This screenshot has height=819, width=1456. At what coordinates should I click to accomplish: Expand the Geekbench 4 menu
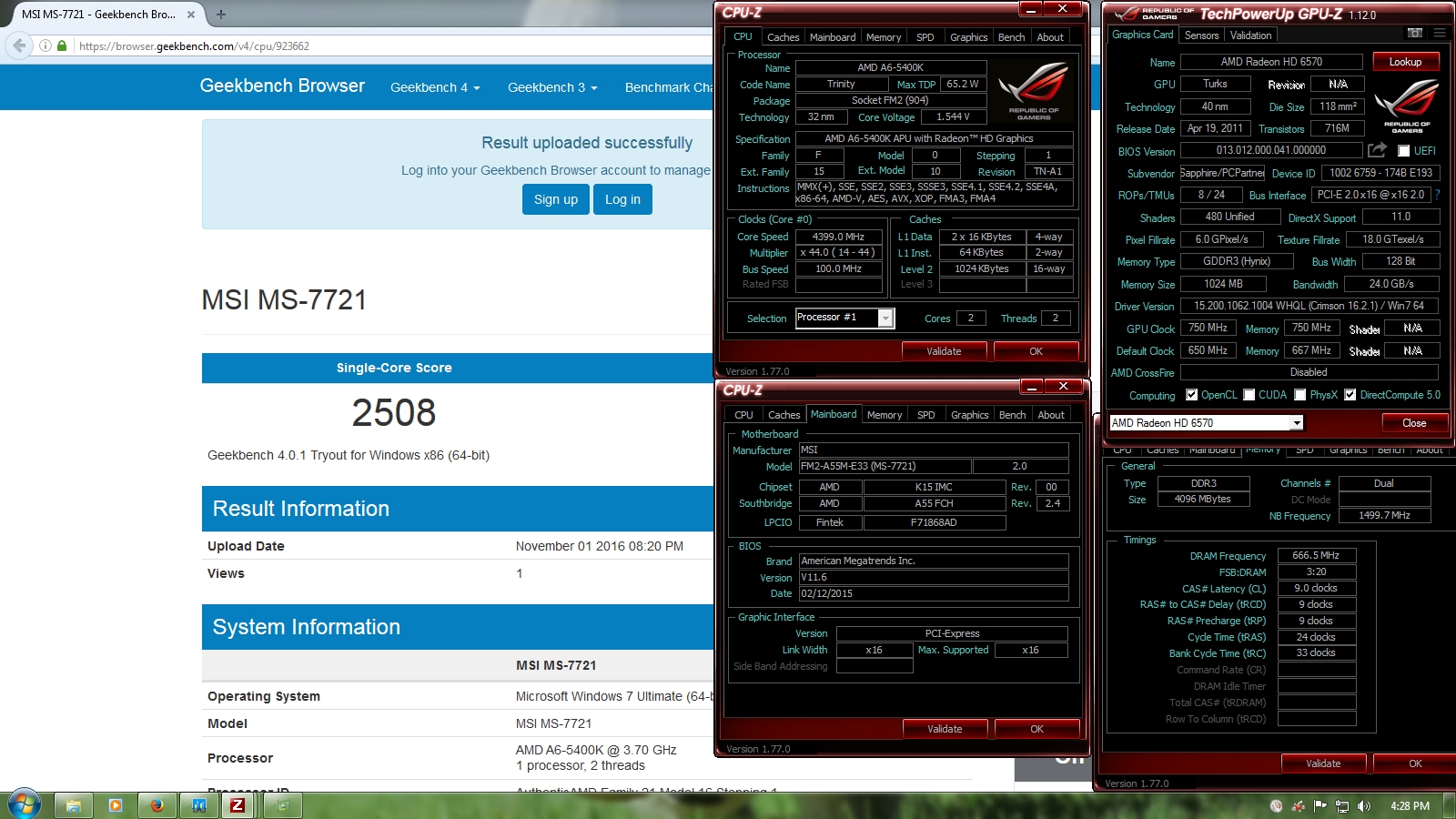click(435, 87)
